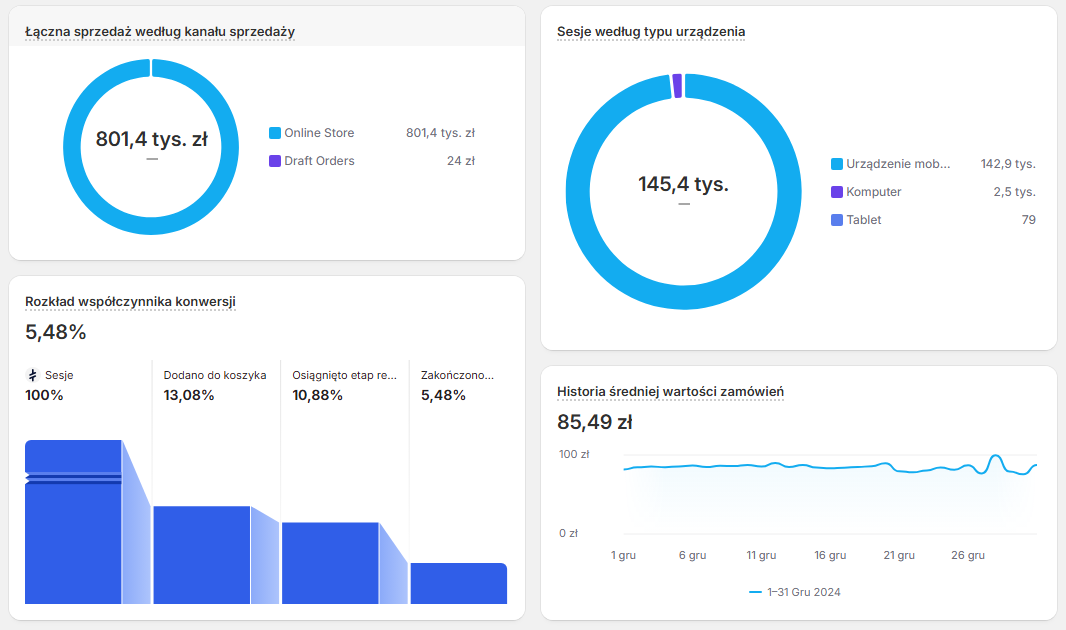Open the Historia średniej wartości zamówień report
Viewport: 1066px width, 630px height.
[670, 391]
